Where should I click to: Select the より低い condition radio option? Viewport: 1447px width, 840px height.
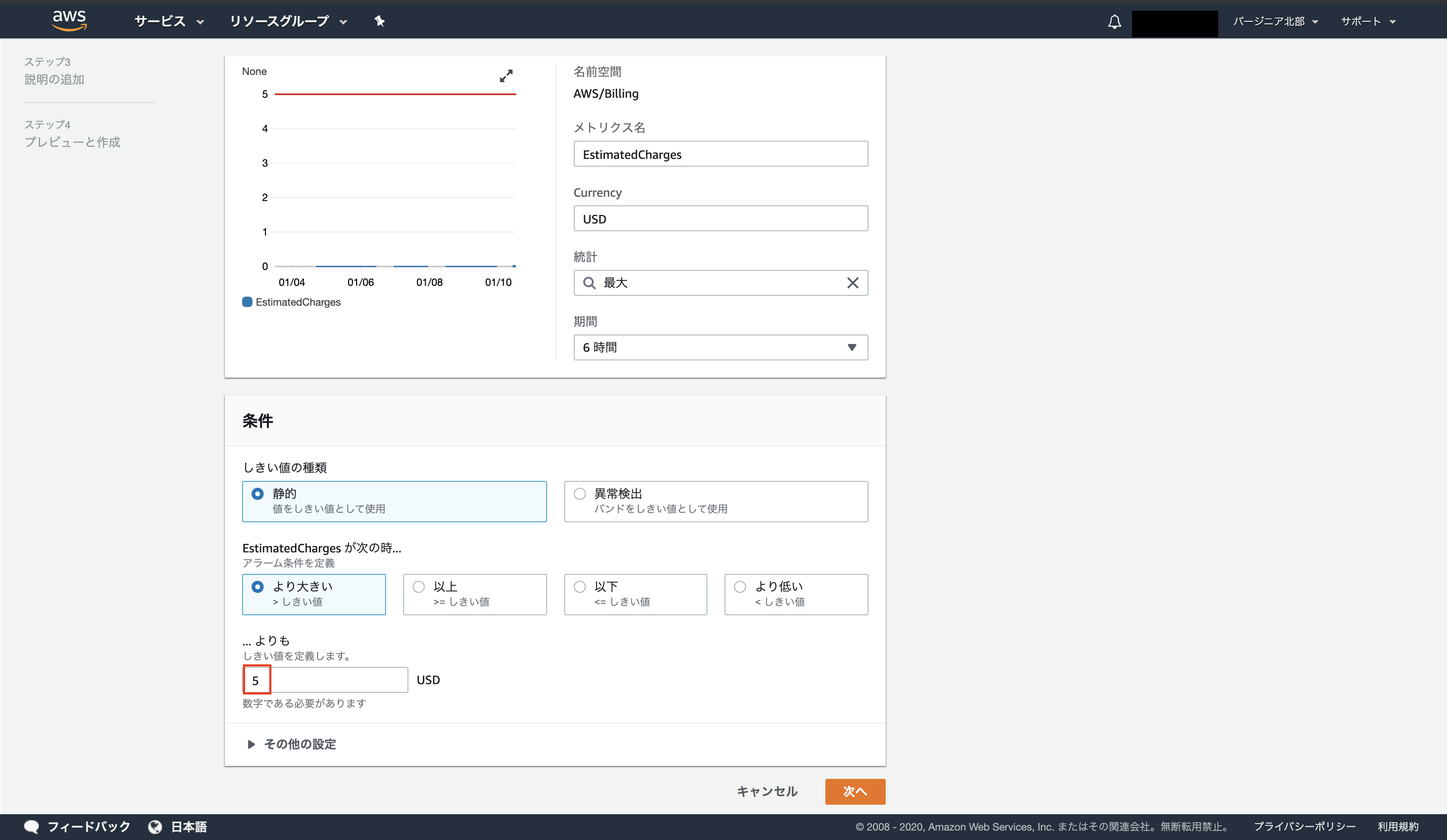[x=740, y=586]
